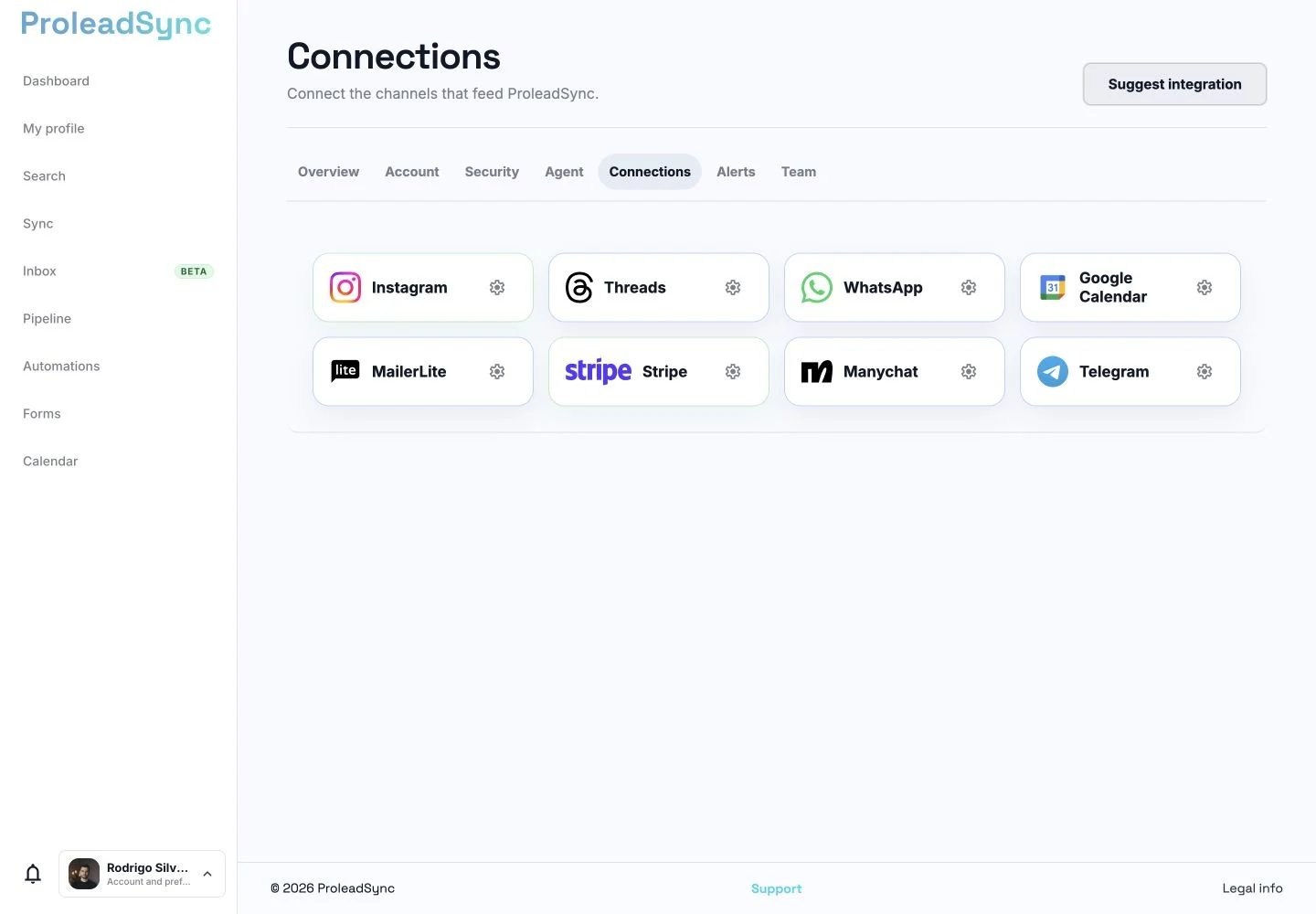Click the Instagram card label
1316x914 pixels.
(409, 288)
